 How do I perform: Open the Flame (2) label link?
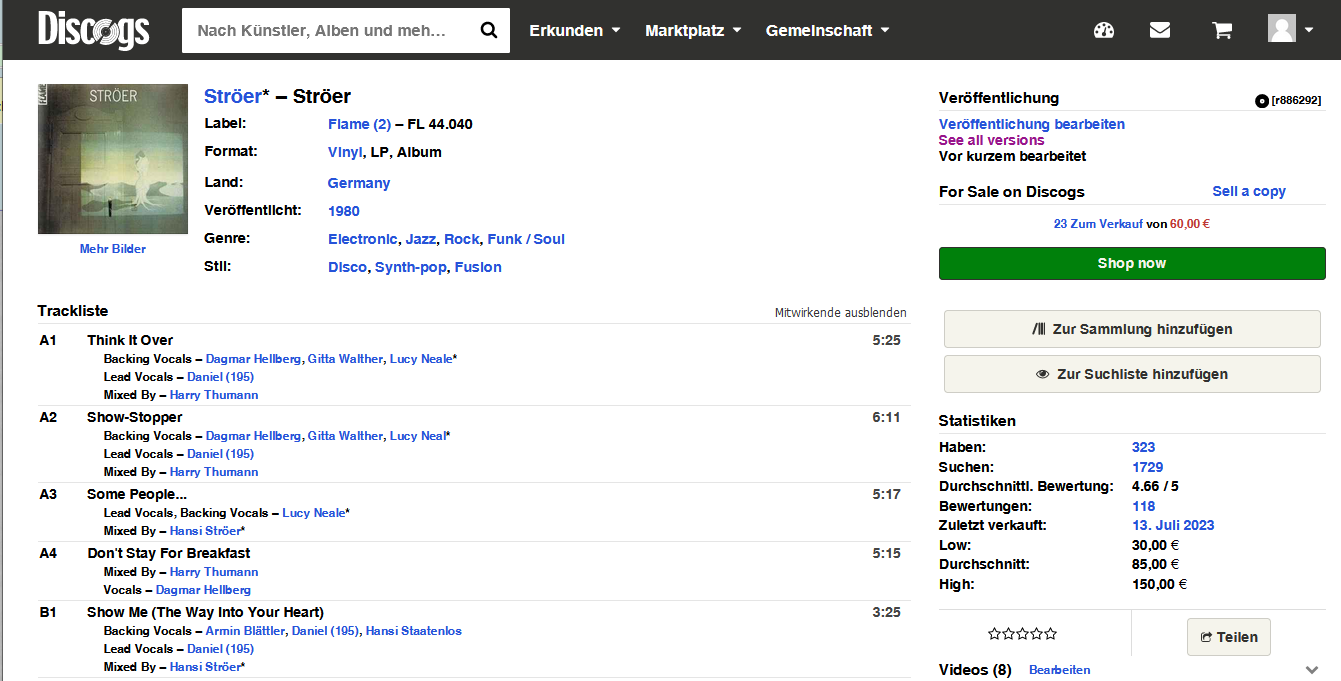click(x=359, y=124)
